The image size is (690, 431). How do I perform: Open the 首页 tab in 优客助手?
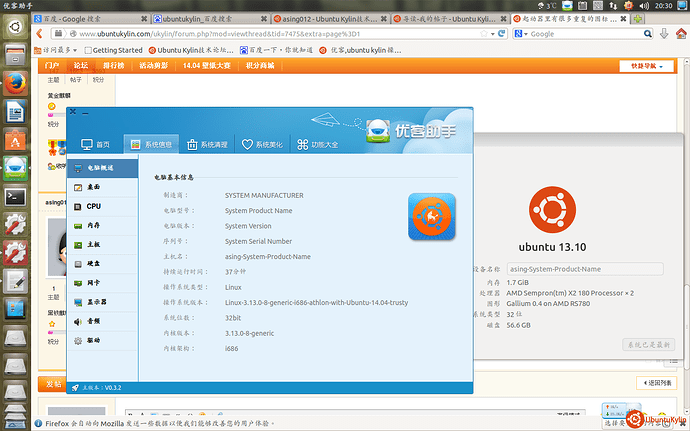95,144
